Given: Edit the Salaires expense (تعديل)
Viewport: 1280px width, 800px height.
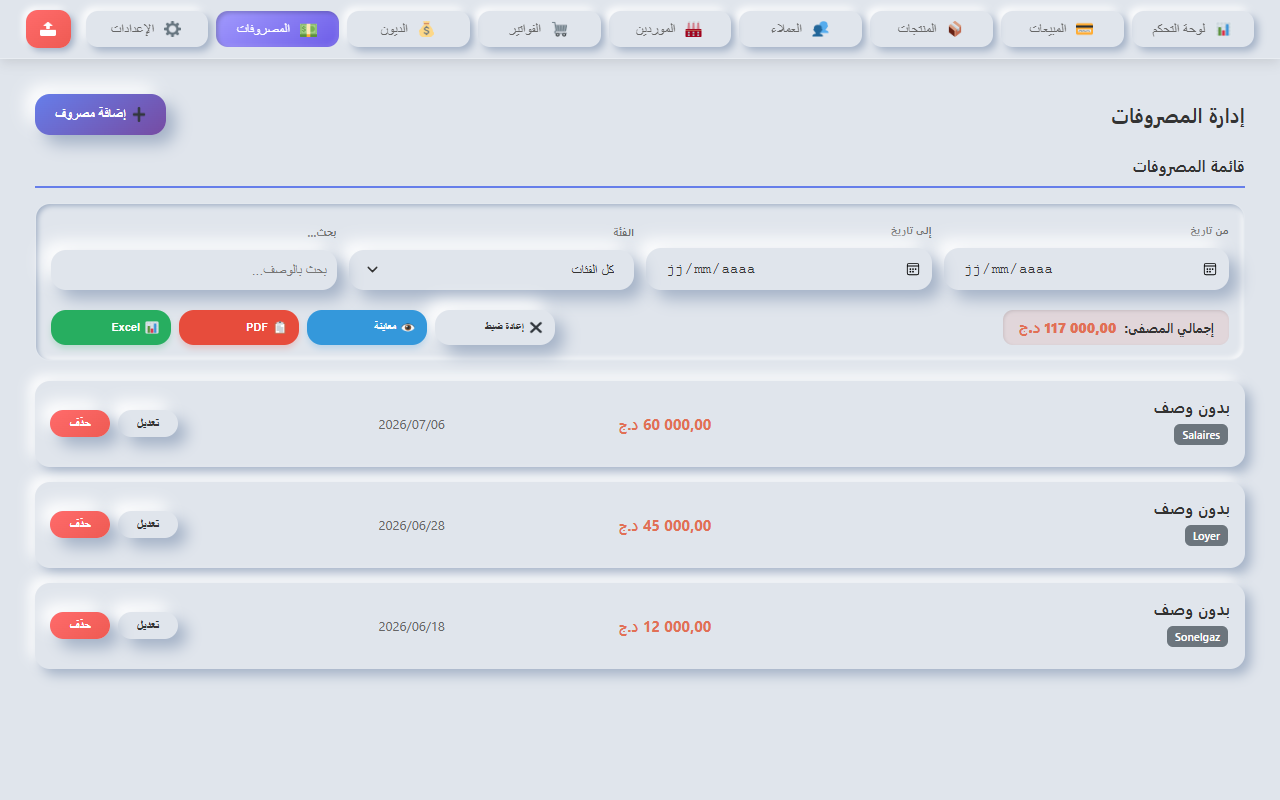Looking at the screenshot, I should point(148,423).
